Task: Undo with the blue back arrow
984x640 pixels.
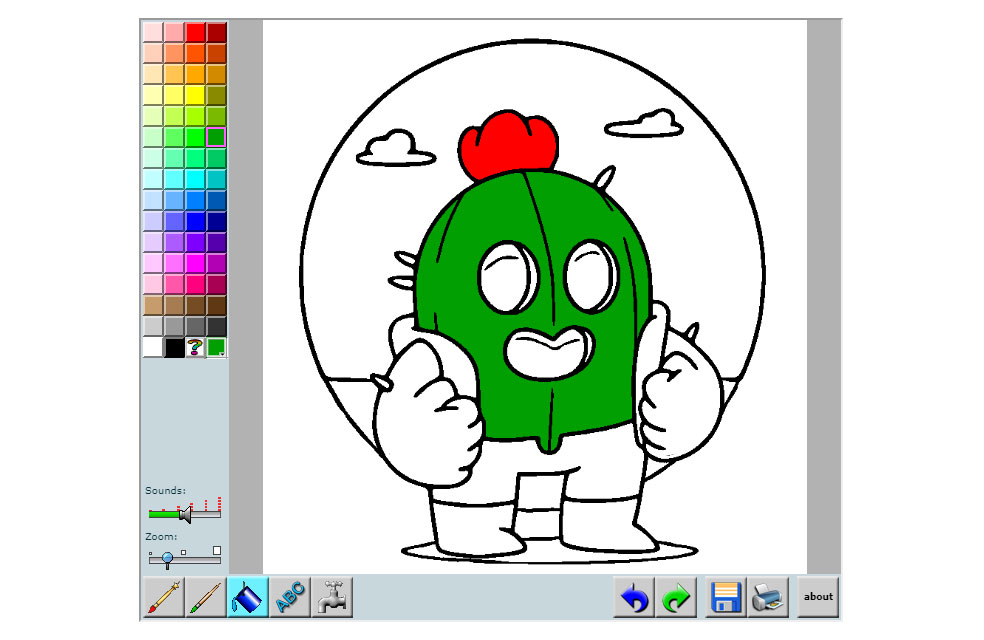Action: click(634, 597)
